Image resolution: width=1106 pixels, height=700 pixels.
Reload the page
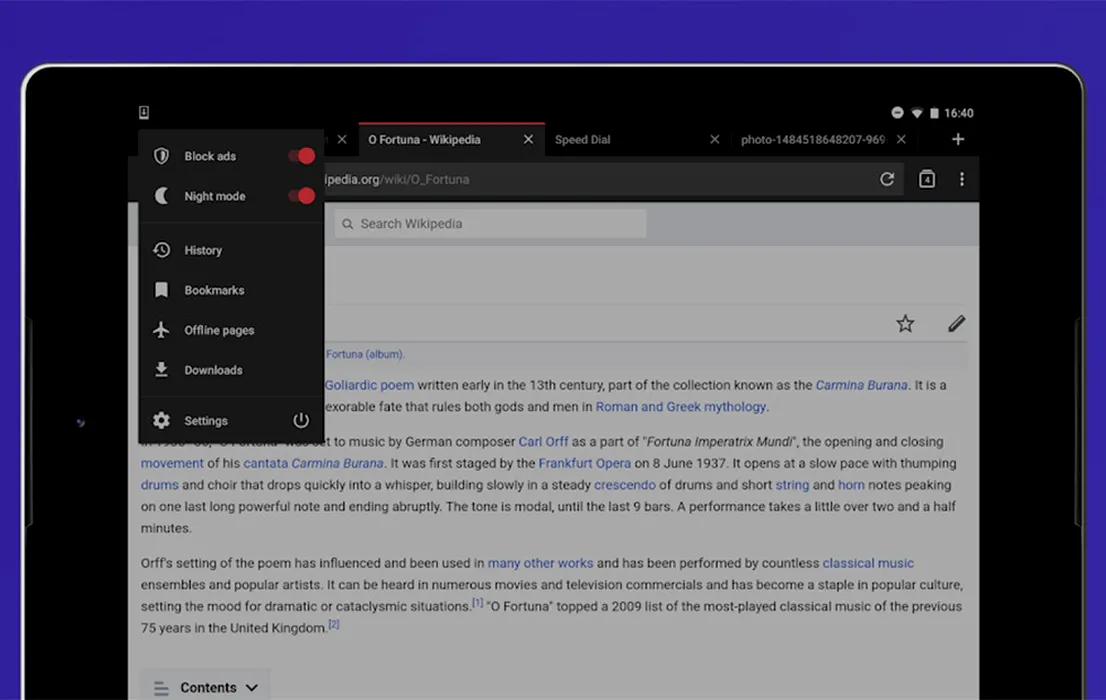(887, 179)
